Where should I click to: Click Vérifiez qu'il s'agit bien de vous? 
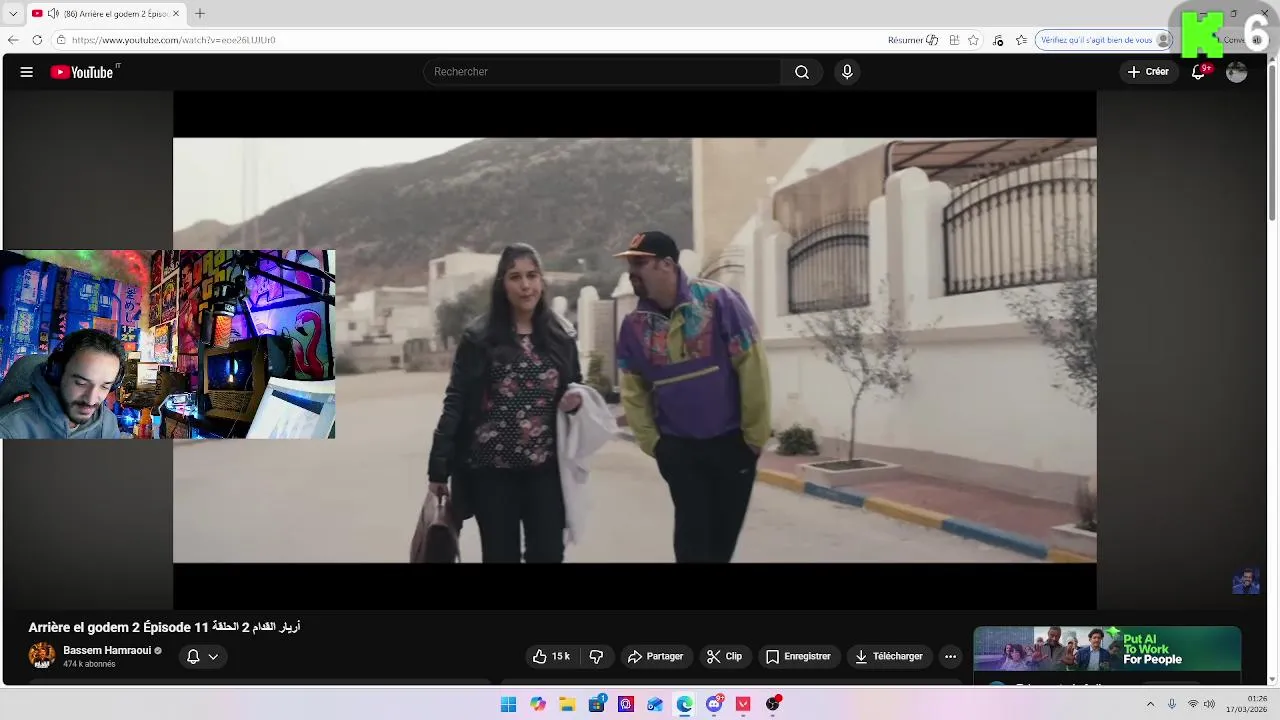pyautogui.click(x=1104, y=40)
